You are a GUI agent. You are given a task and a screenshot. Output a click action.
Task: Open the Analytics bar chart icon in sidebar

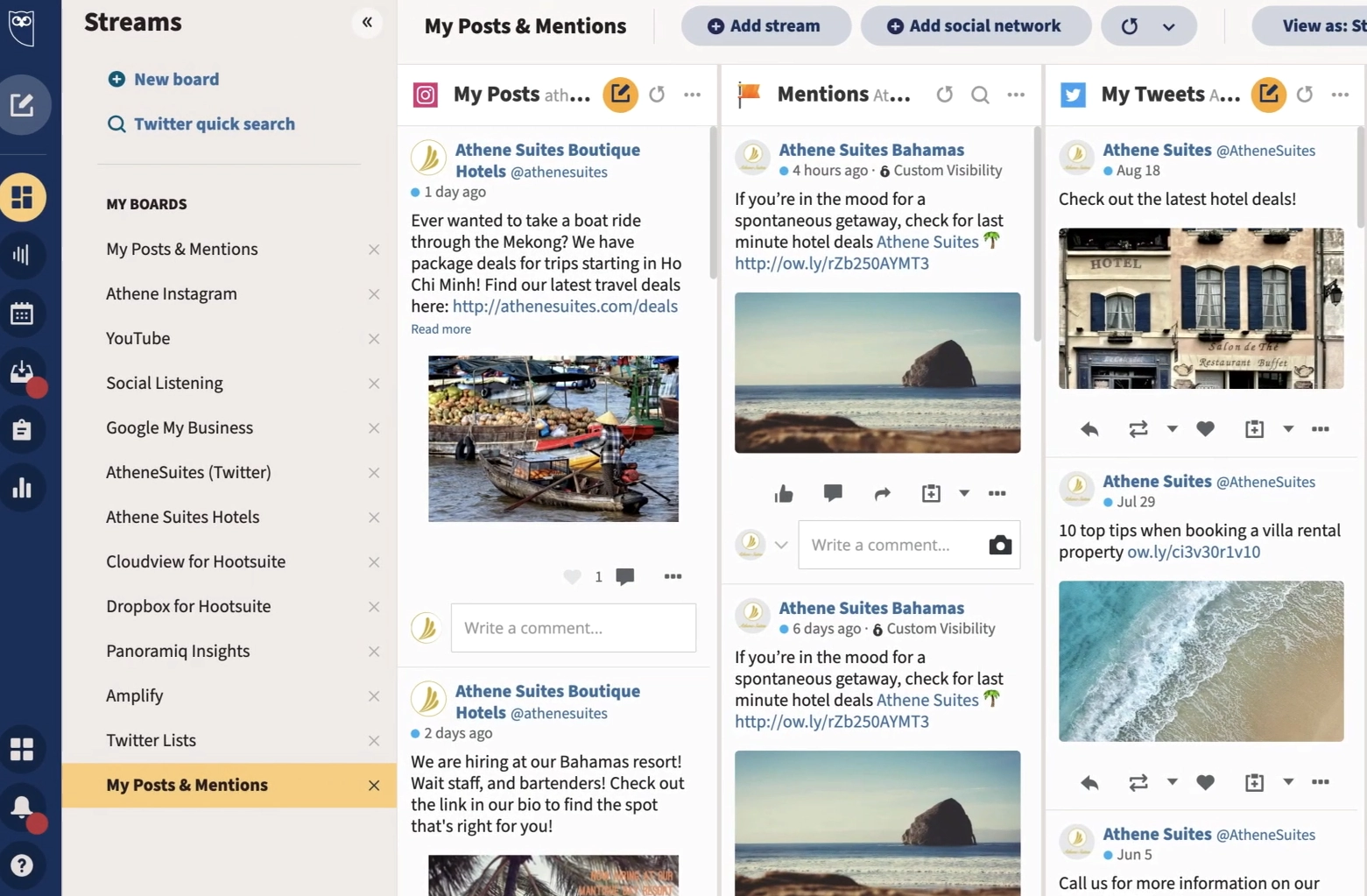[22, 488]
